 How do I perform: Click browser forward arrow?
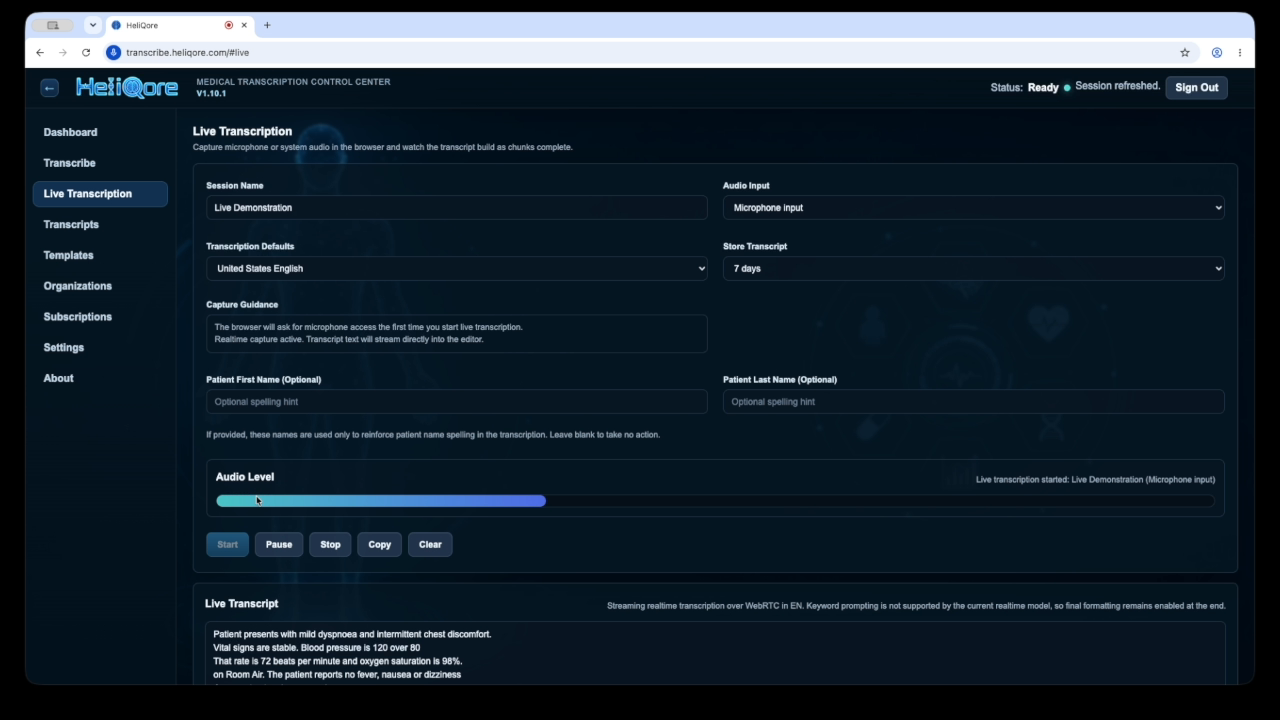tap(63, 52)
